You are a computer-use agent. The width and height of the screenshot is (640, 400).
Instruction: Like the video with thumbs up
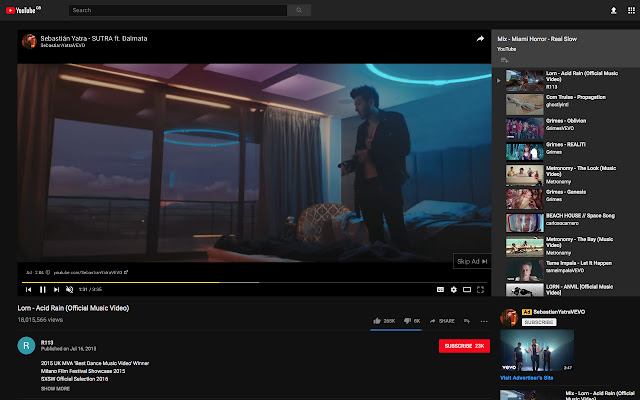click(384, 321)
